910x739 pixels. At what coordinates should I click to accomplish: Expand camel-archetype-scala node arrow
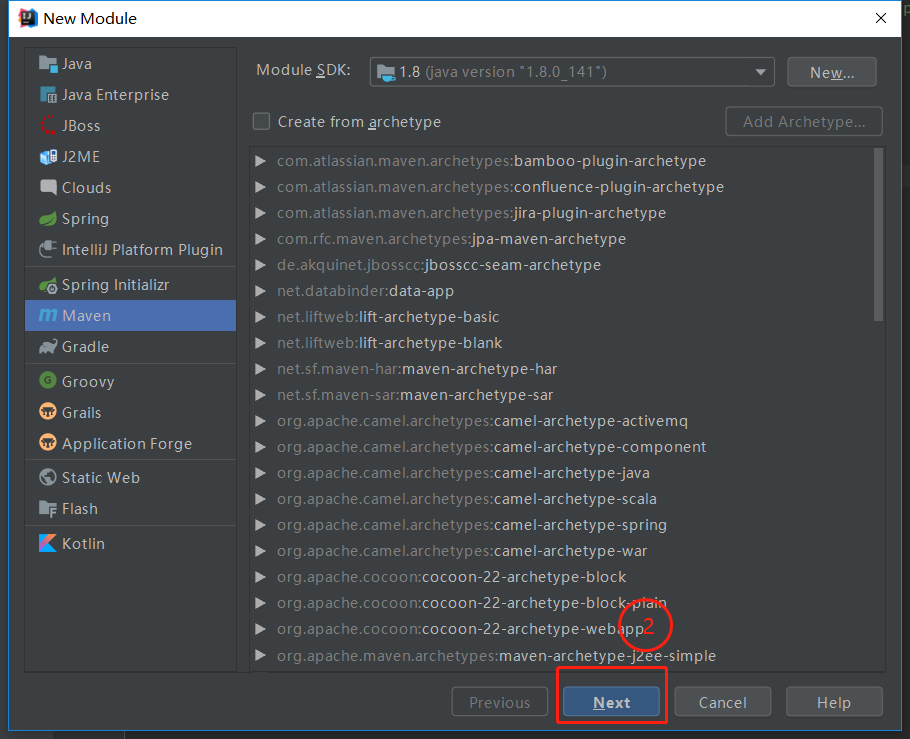coord(261,499)
